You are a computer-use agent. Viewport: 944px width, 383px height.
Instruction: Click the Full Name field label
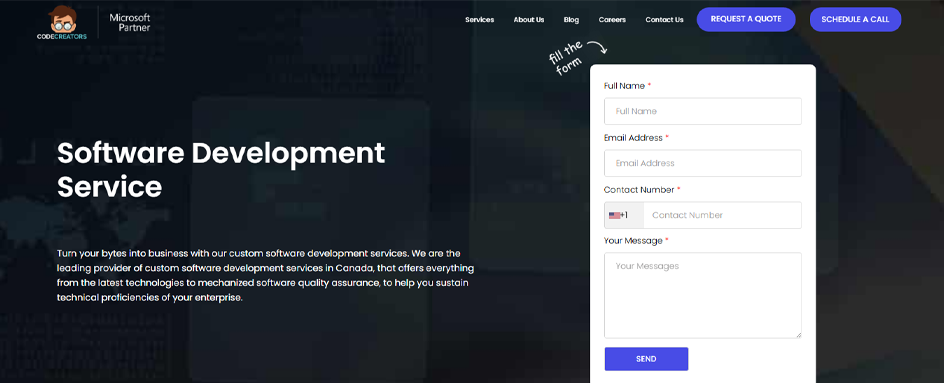click(627, 86)
